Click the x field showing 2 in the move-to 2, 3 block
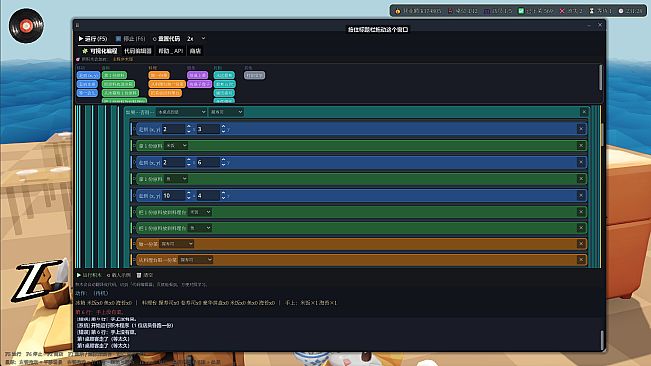The height and width of the screenshot is (366, 651). (x=173, y=129)
